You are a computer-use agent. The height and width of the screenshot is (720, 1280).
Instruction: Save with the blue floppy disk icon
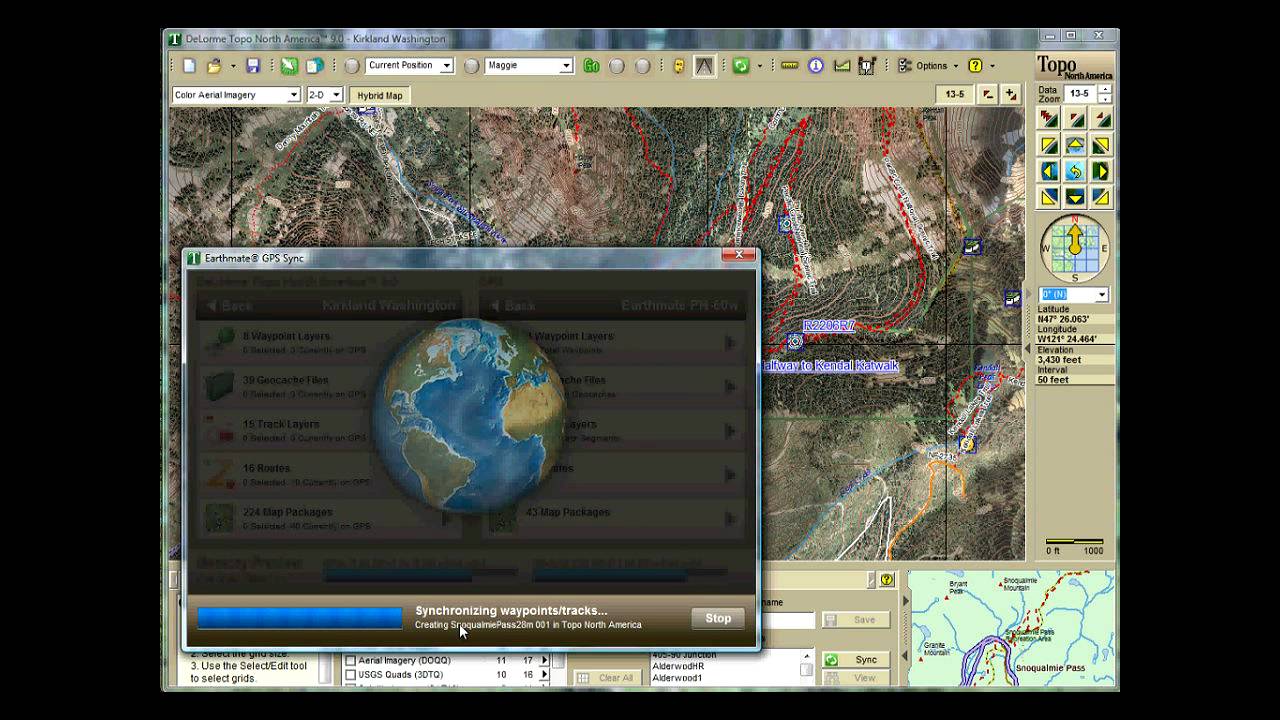253,66
